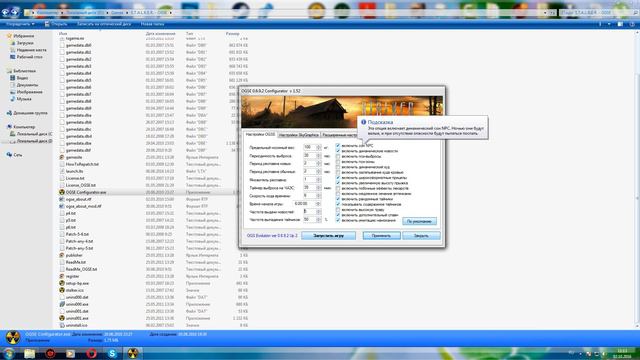Image resolution: width=640 pixels, height=360 pixels.
Task: Open Explorer help question-mark icon
Action: coord(632,24)
